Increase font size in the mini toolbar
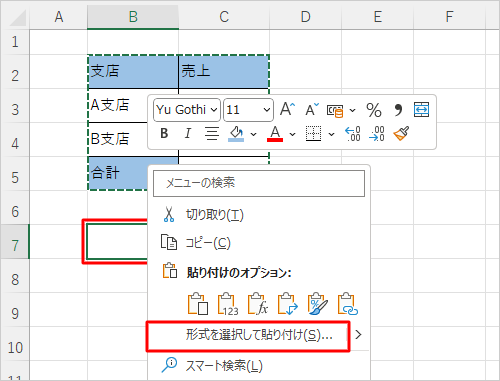500x381 pixels. pos(287,109)
